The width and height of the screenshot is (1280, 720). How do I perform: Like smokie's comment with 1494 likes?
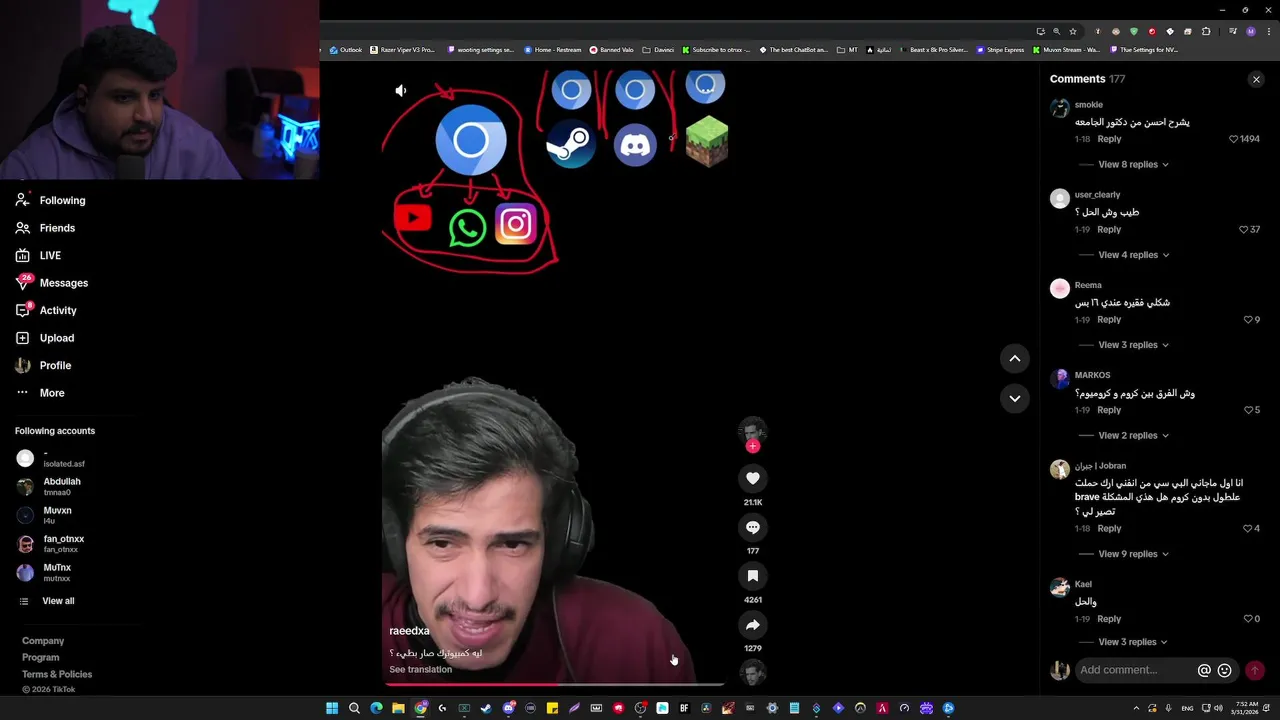1233,139
